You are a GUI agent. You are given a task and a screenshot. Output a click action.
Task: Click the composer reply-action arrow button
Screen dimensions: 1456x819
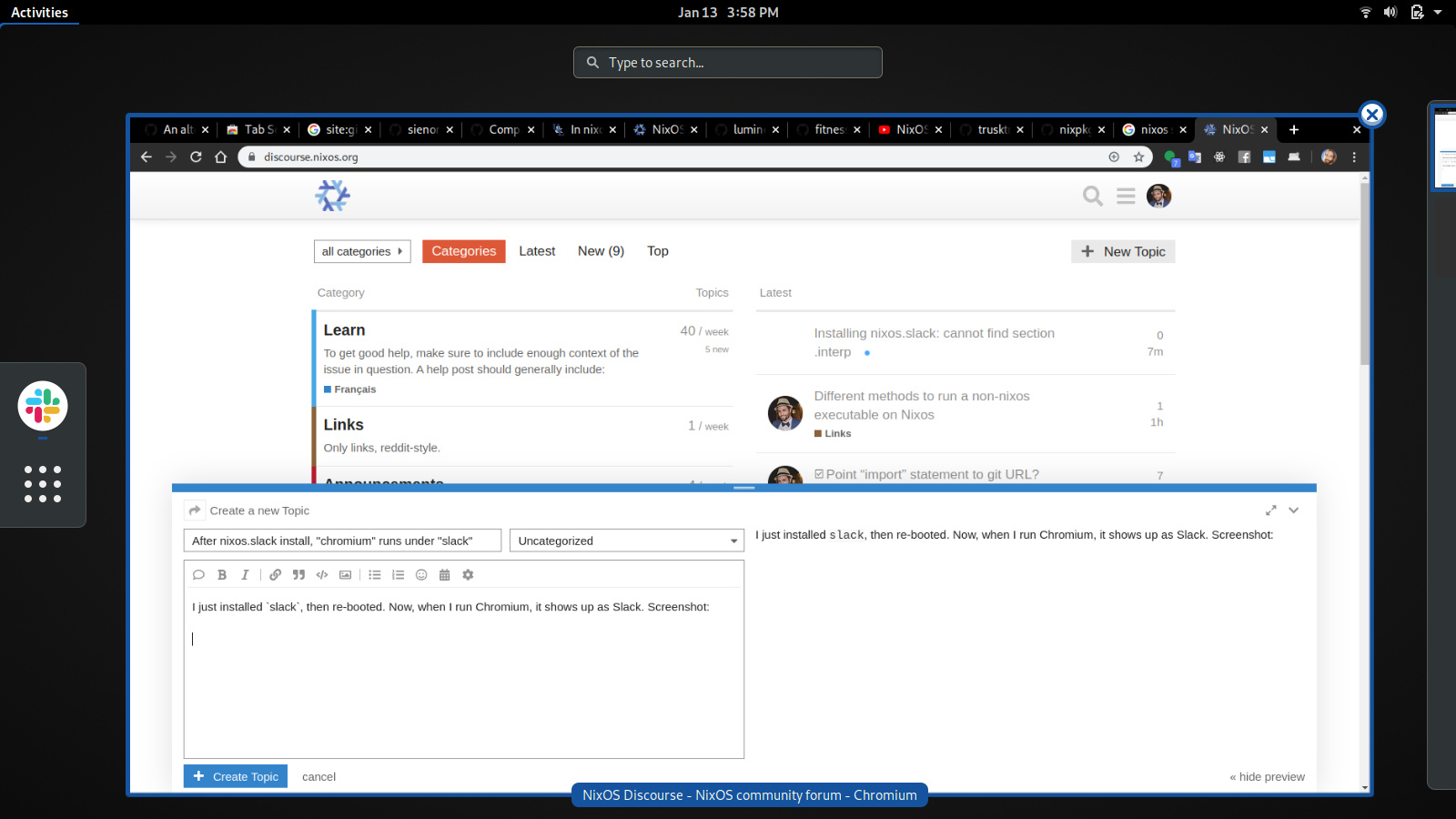tap(194, 511)
